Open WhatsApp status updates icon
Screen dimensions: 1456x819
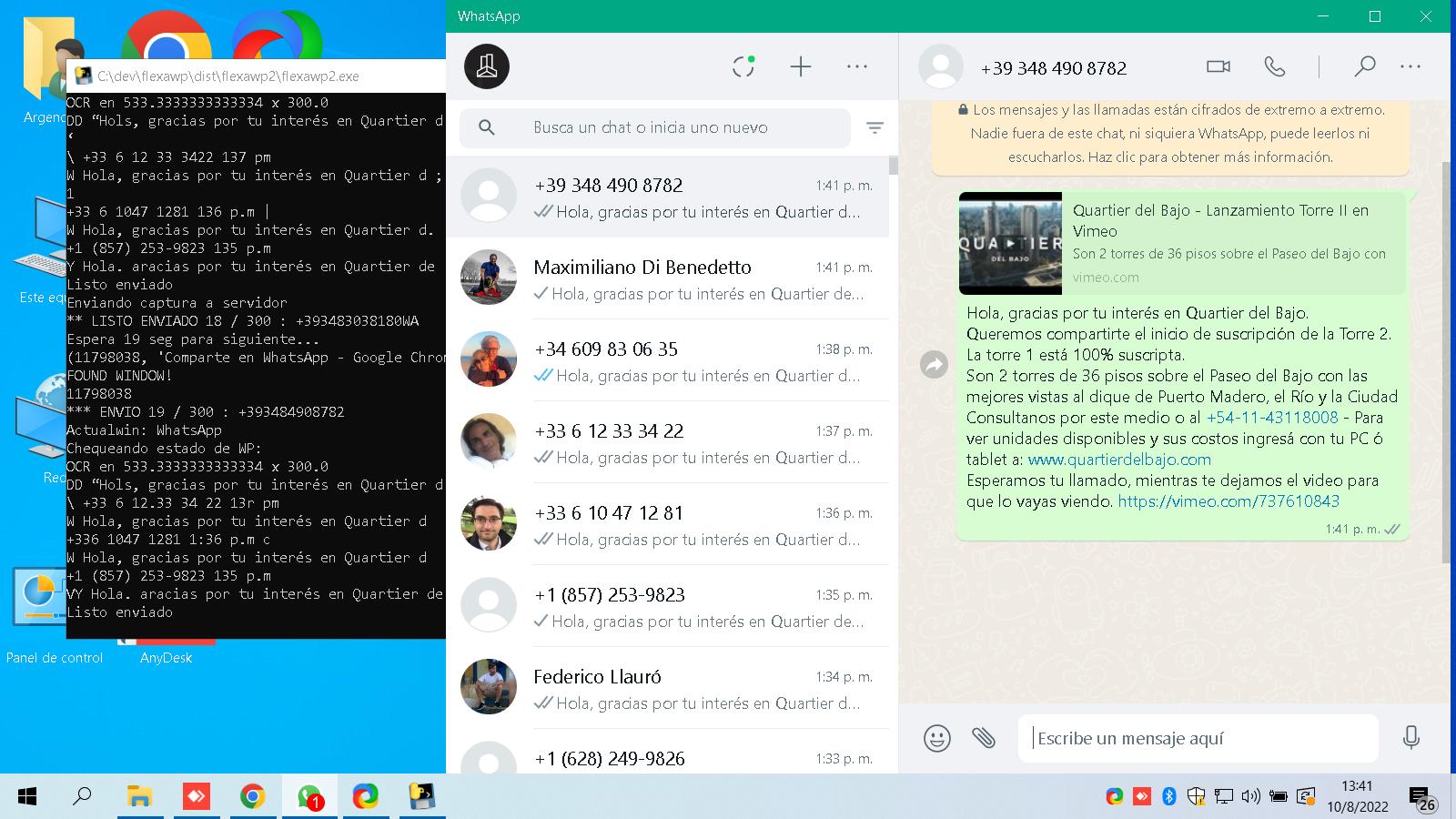(743, 66)
